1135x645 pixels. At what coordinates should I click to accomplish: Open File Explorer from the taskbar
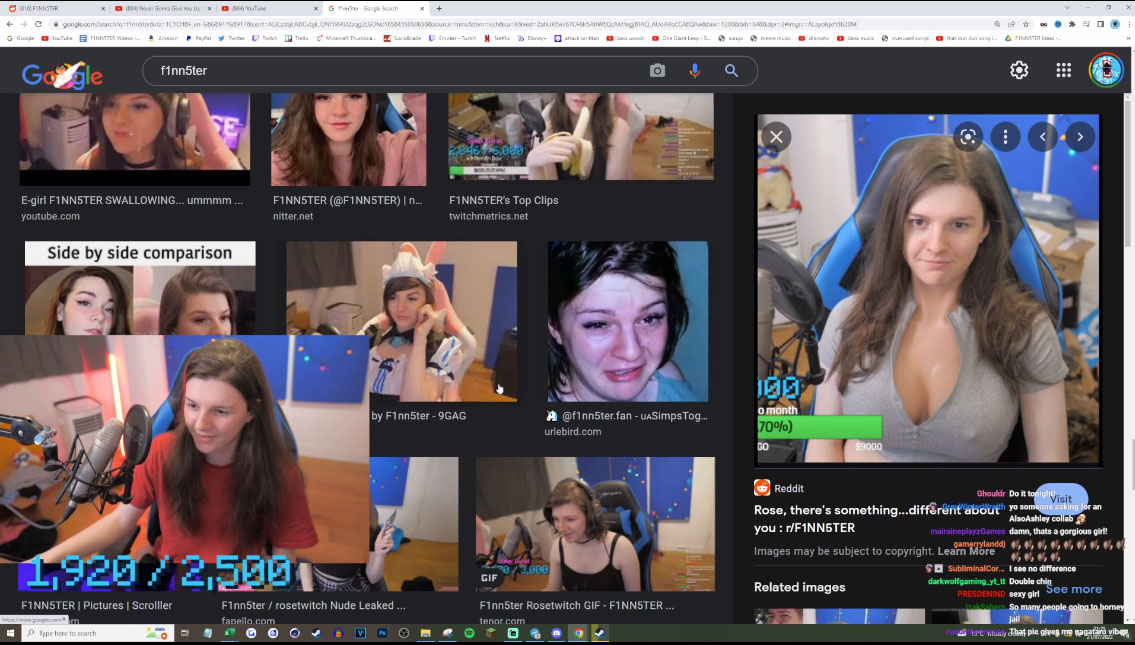pyautogui.click(x=426, y=633)
